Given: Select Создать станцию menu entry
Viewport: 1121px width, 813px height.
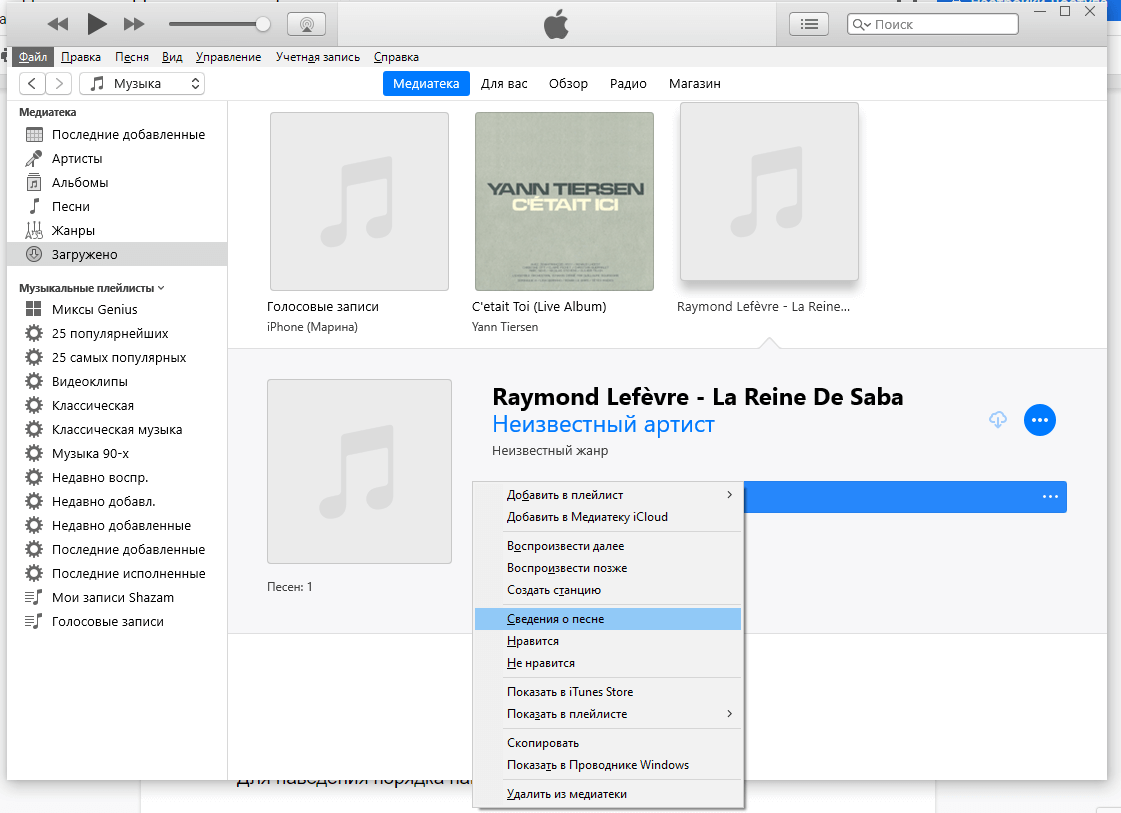Looking at the screenshot, I should pos(608,591).
